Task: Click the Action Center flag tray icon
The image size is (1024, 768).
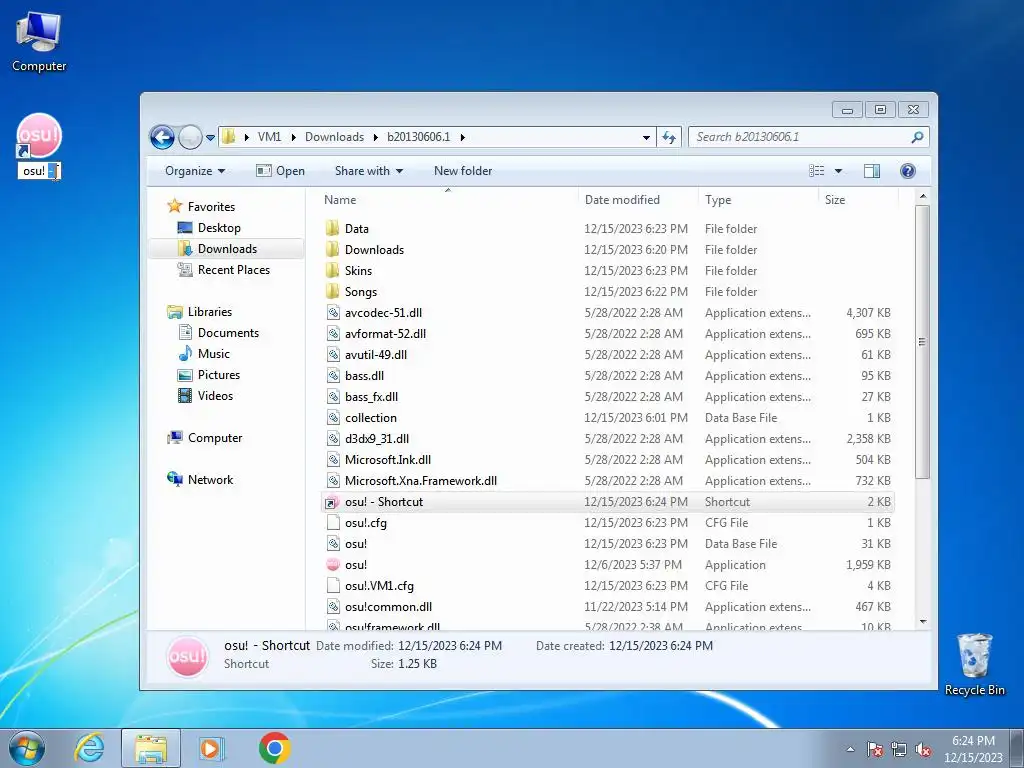Action: pyautogui.click(x=874, y=750)
